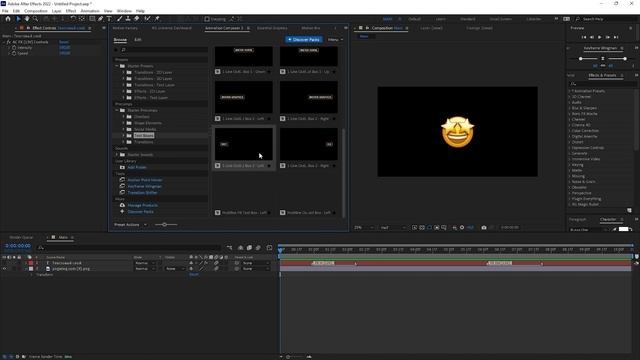This screenshot has height=360, width=640.
Task: Click the Home icon in the toolbar
Action: click(x=7, y=19)
